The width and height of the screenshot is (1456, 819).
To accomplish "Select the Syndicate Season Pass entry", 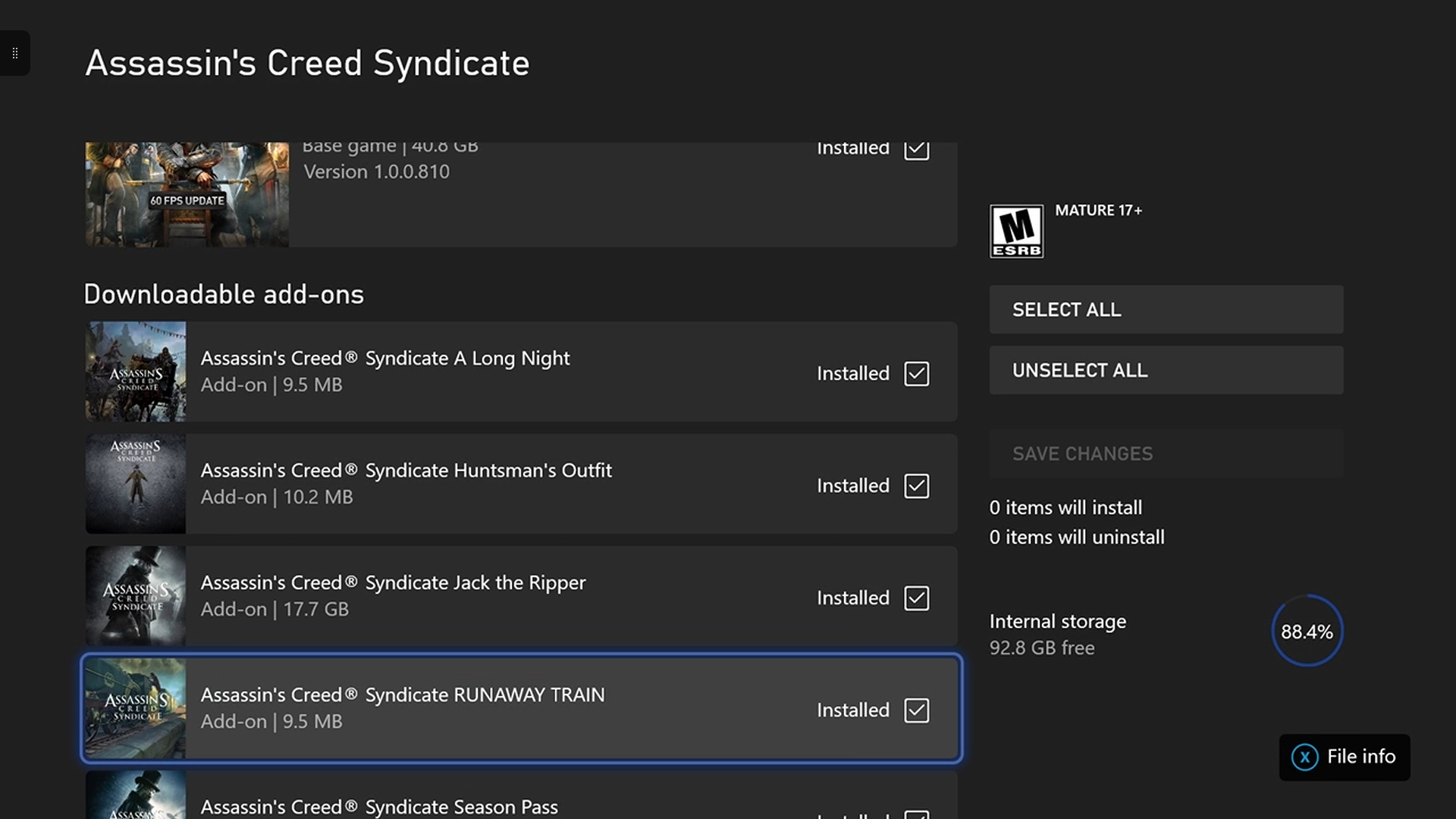I will tap(379, 806).
